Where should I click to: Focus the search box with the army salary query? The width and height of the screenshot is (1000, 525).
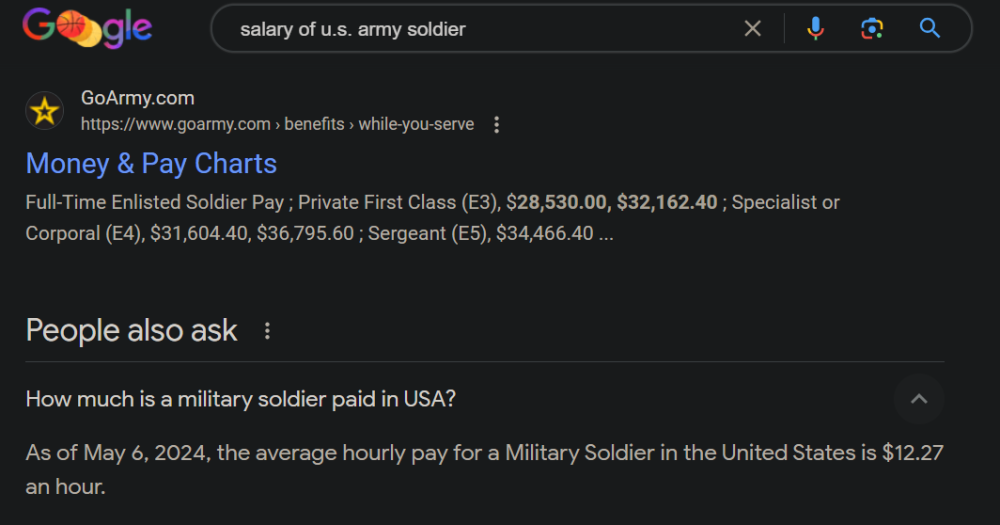pyautogui.click(x=480, y=29)
